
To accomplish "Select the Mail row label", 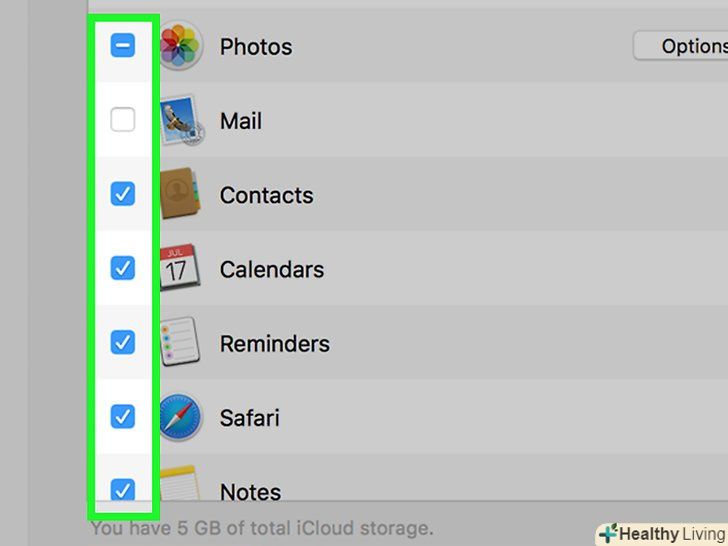I will tap(241, 121).
